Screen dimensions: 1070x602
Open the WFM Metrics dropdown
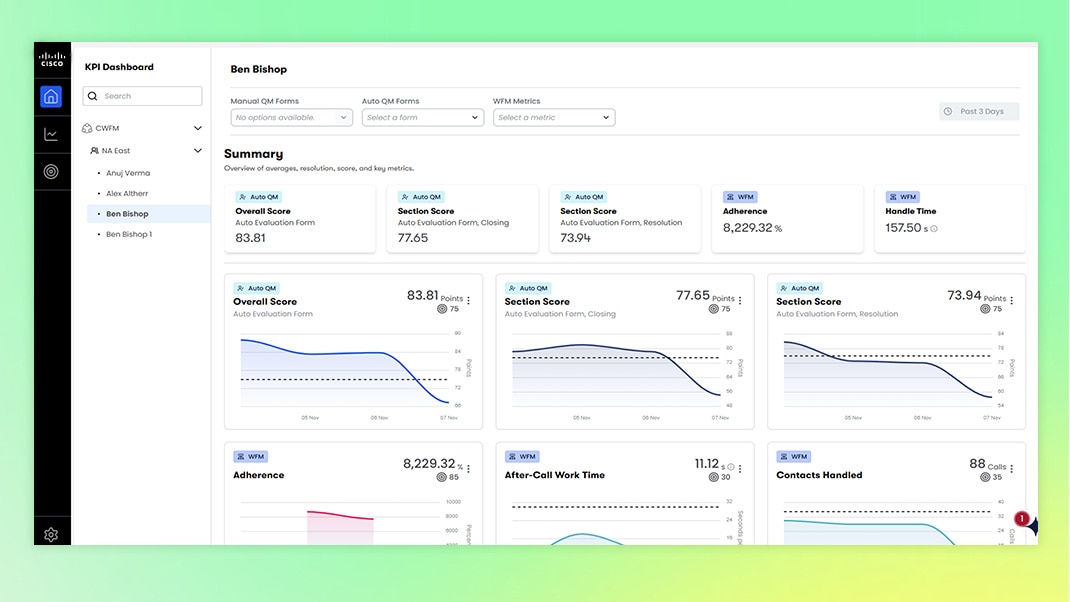pos(553,118)
